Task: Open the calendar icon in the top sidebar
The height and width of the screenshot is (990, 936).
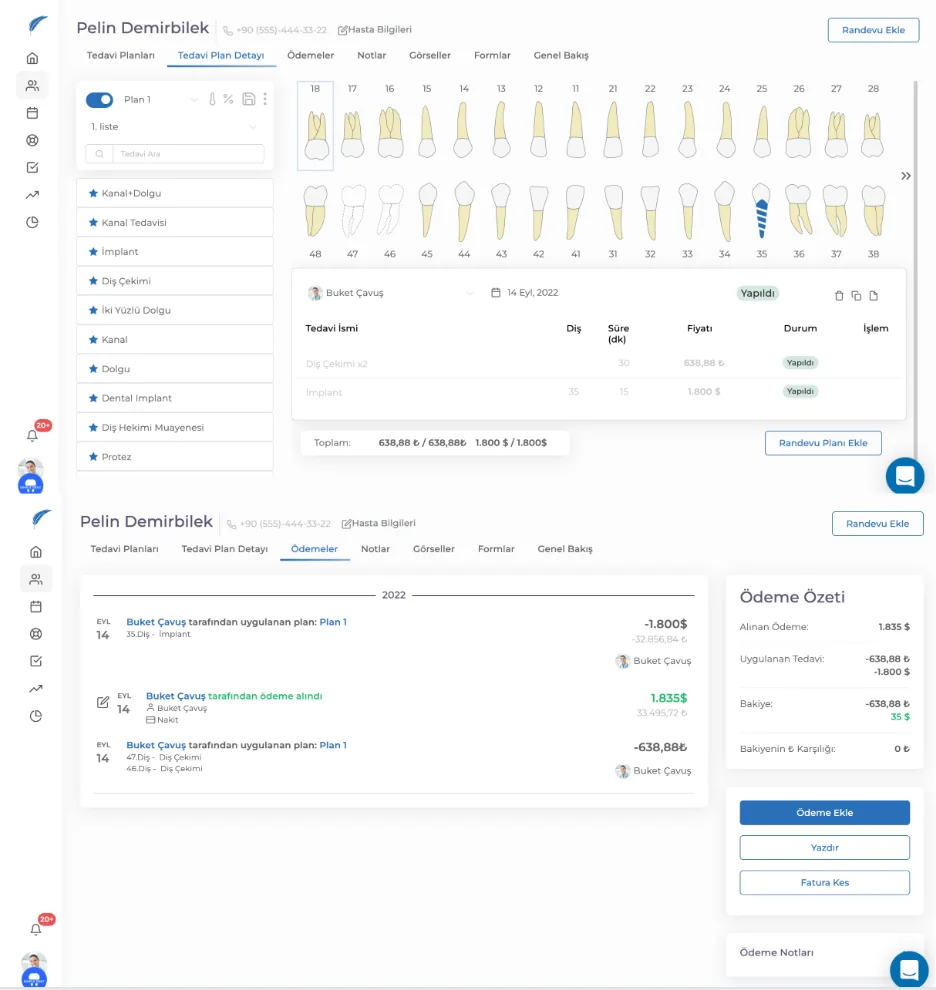Action: [x=32, y=113]
